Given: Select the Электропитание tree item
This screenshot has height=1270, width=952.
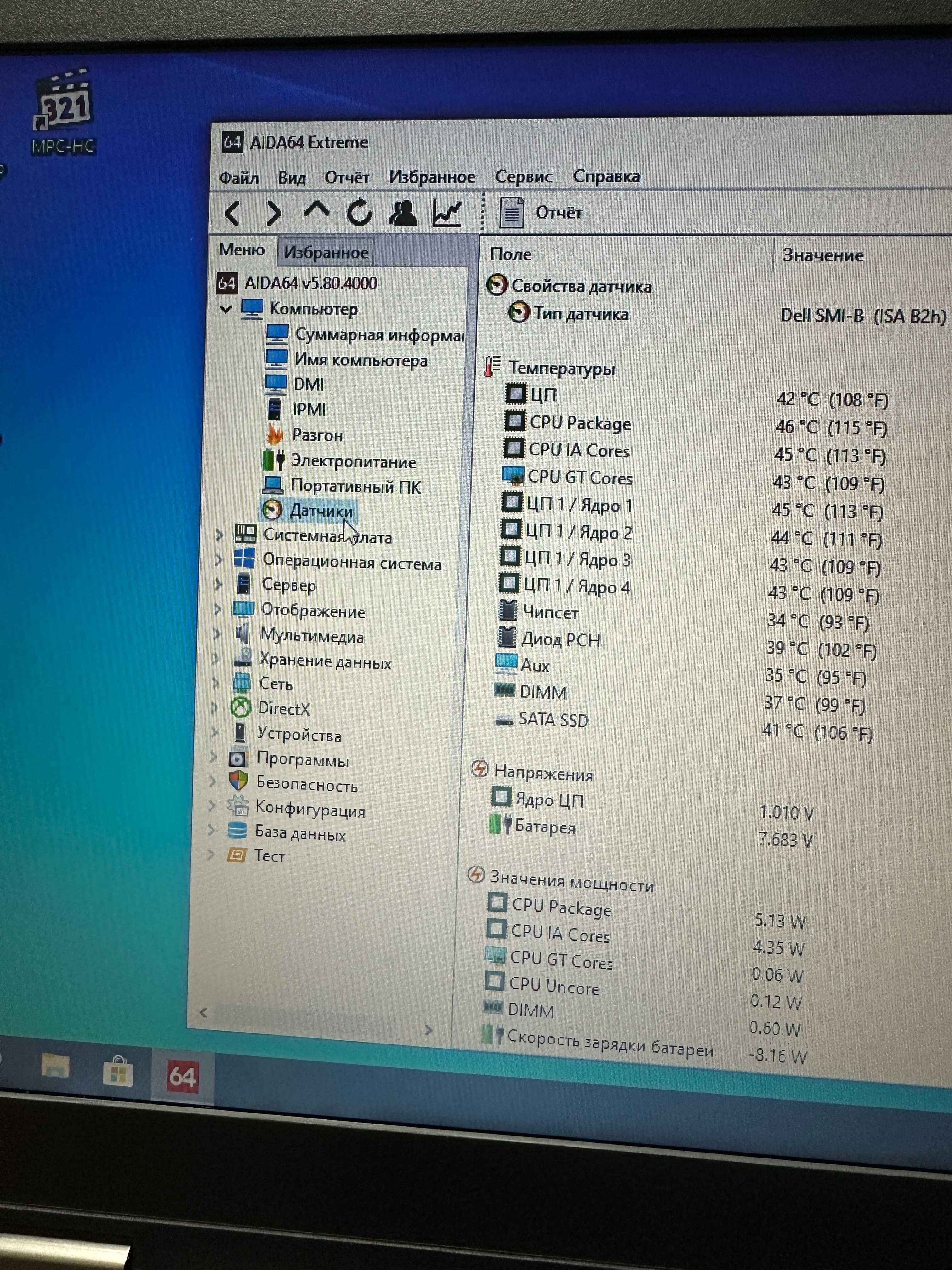Looking at the screenshot, I should (354, 461).
